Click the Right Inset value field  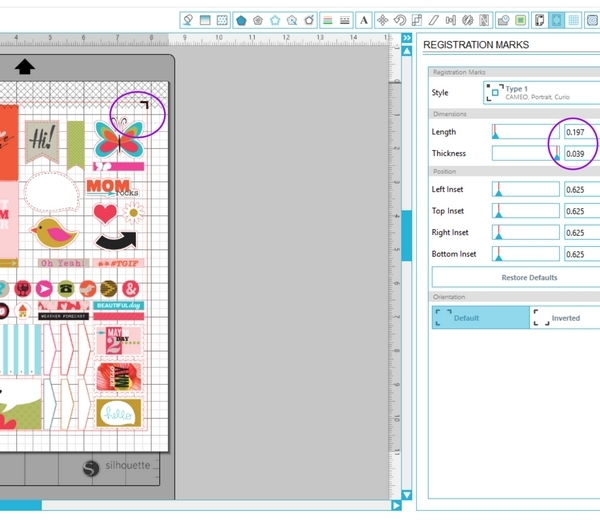point(582,232)
